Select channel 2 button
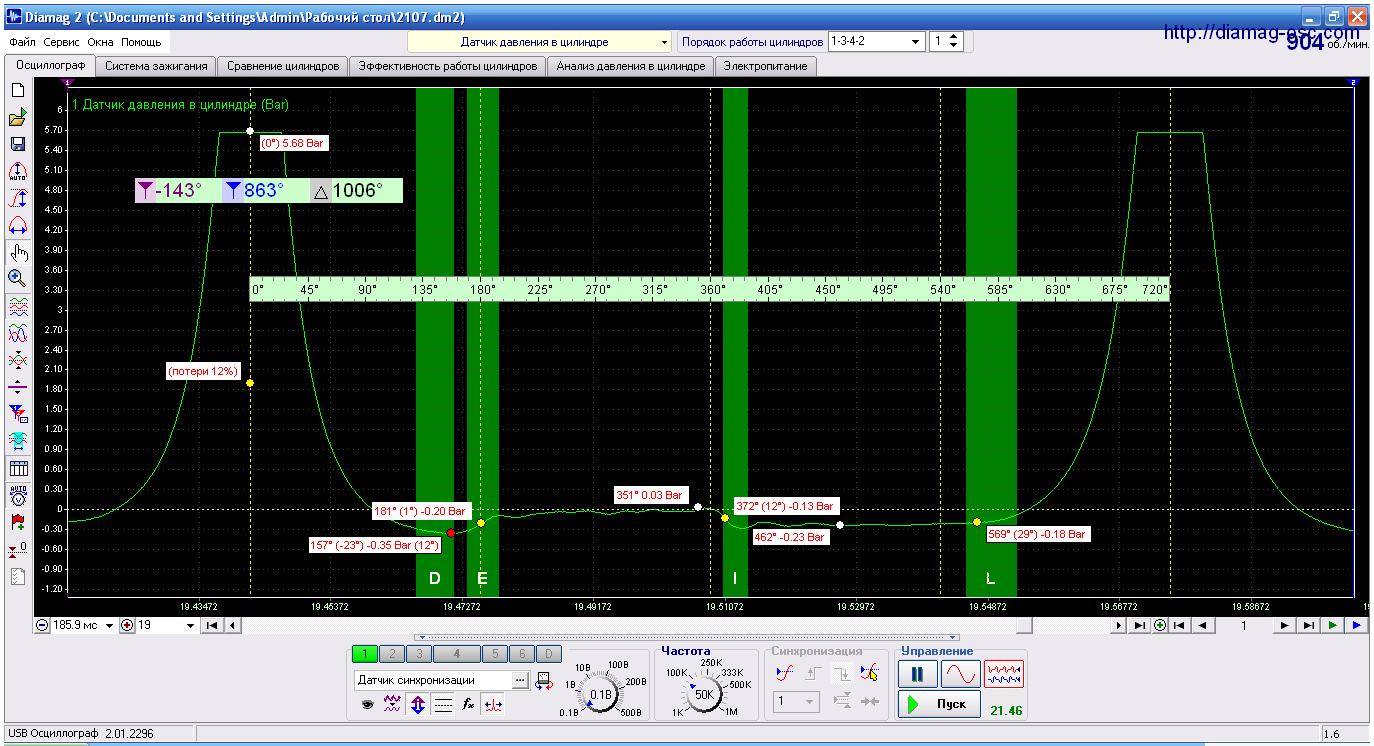Viewport: 1374px width, 746px height. click(391, 654)
